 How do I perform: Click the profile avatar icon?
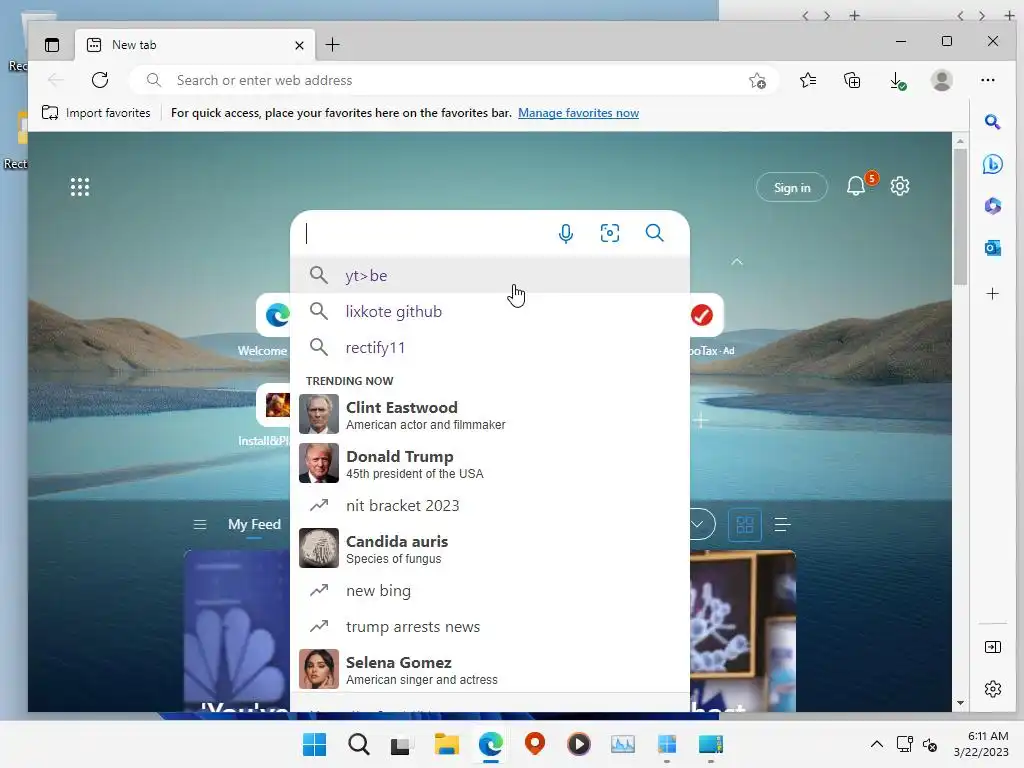(942, 80)
